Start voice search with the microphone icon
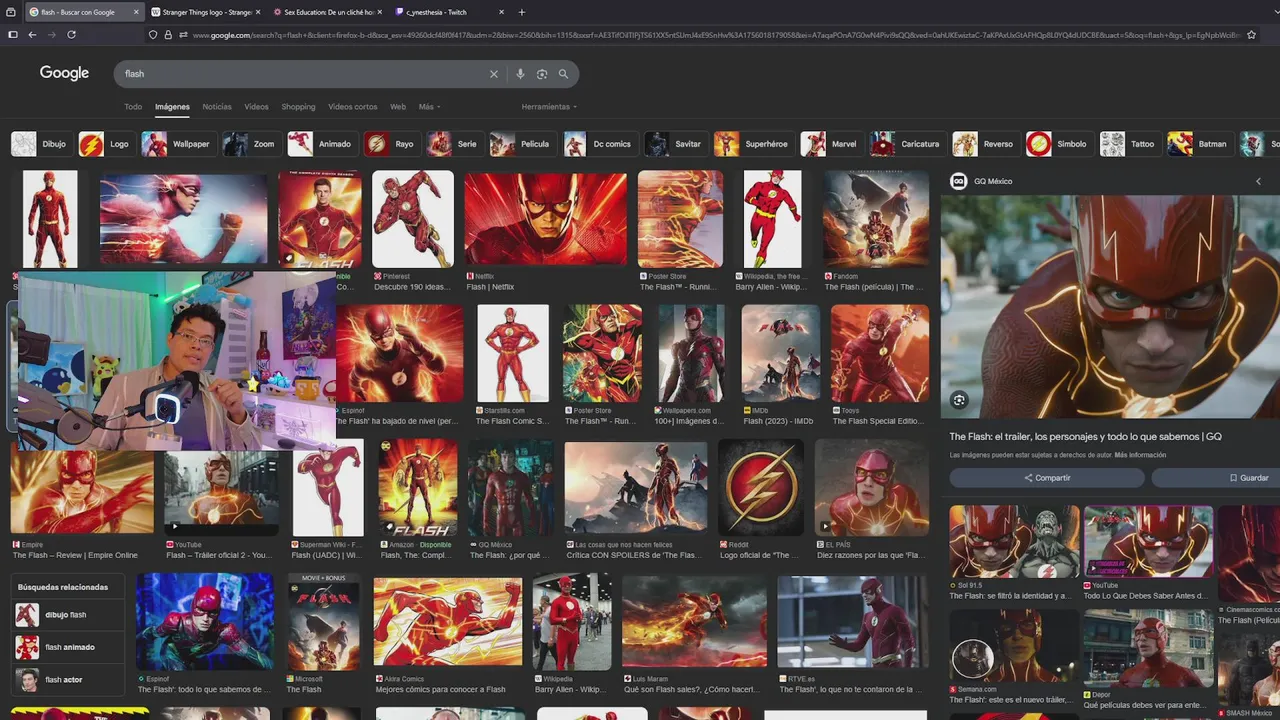 520,74
